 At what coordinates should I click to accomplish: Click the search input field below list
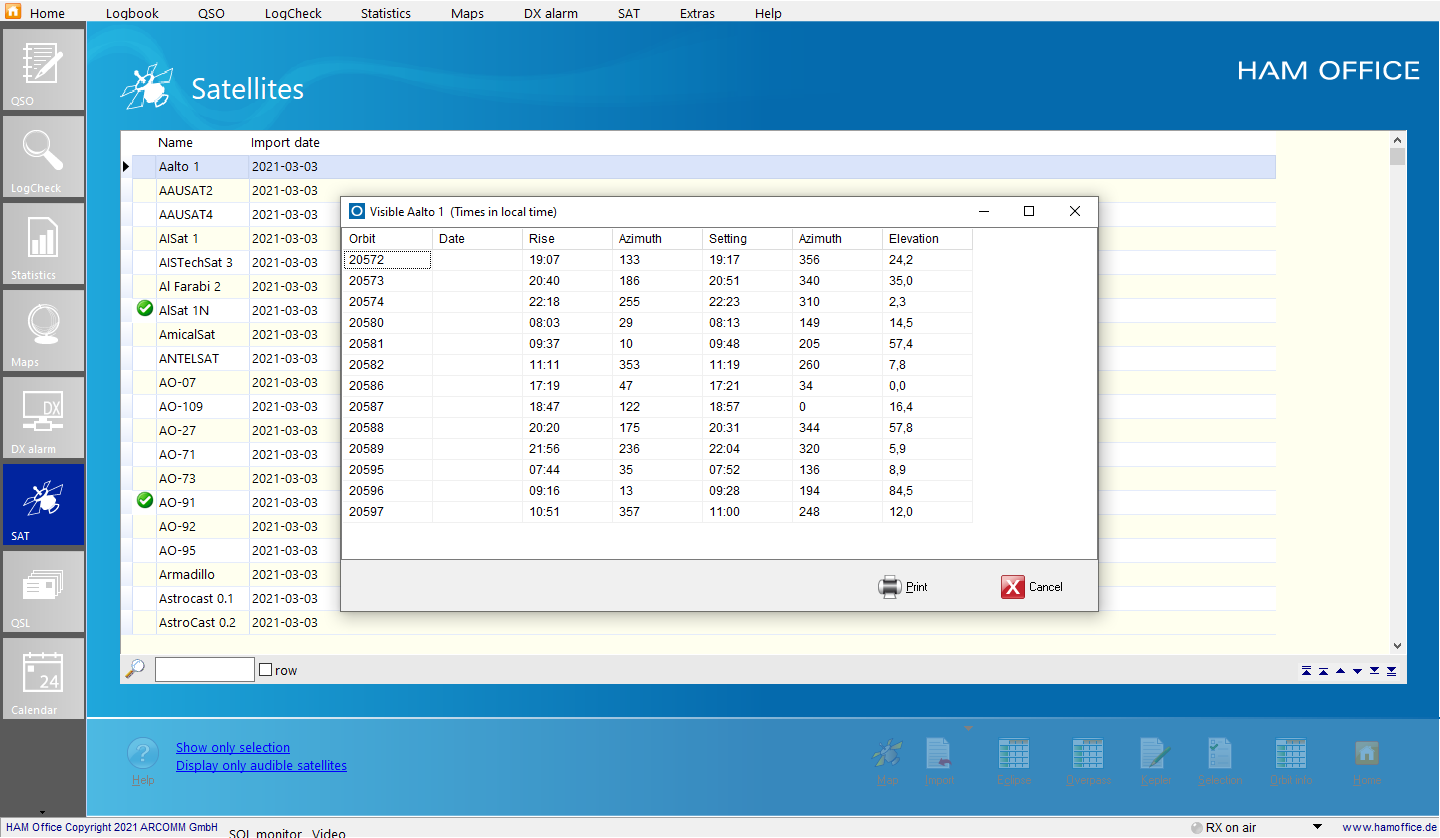tap(204, 670)
